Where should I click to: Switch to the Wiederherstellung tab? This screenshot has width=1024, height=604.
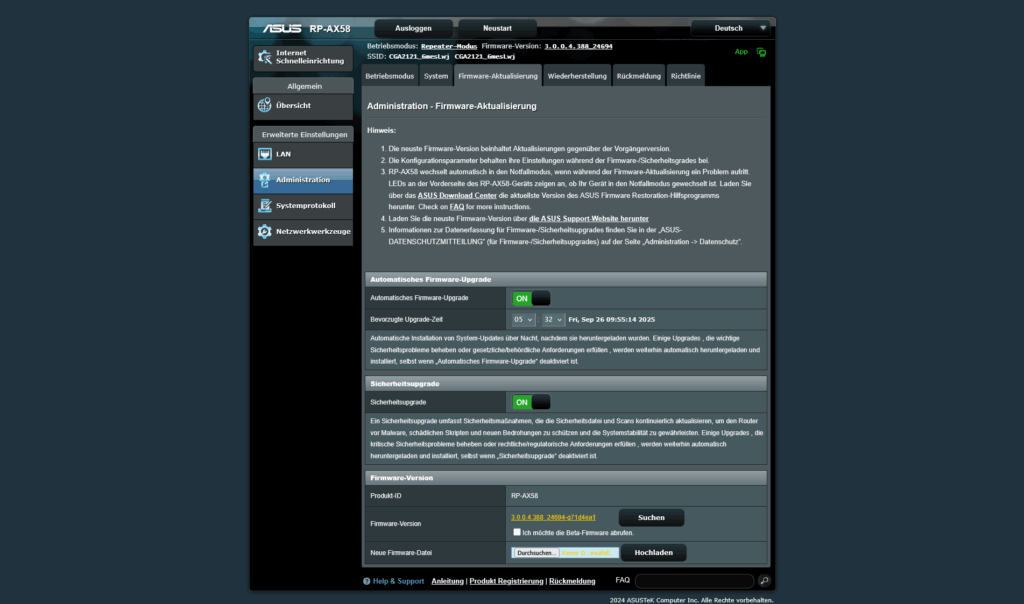[x=577, y=76]
